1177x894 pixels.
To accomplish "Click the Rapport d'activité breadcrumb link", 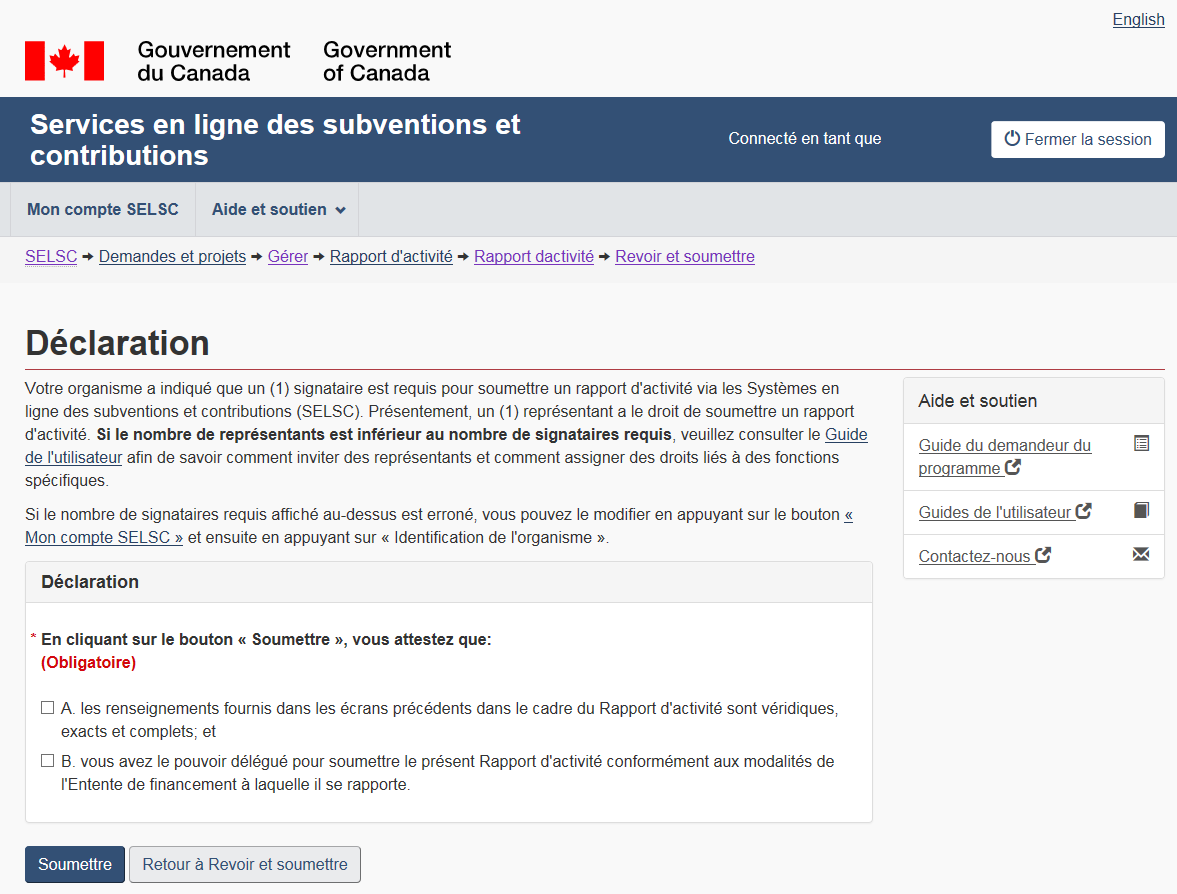I will click(x=391, y=257).
